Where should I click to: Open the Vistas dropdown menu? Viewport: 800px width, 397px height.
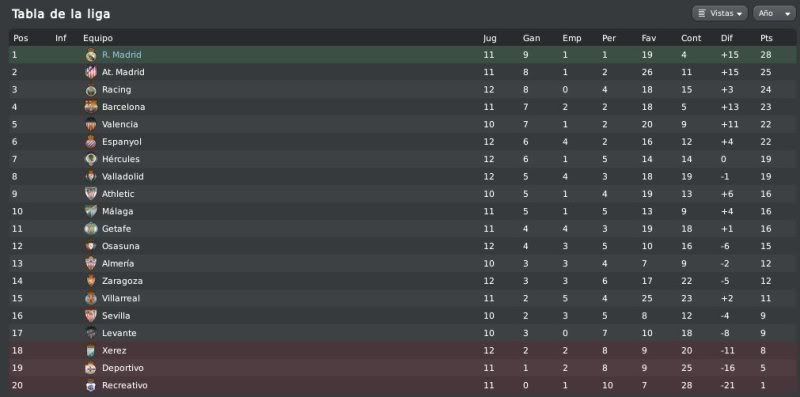point(719,13)
